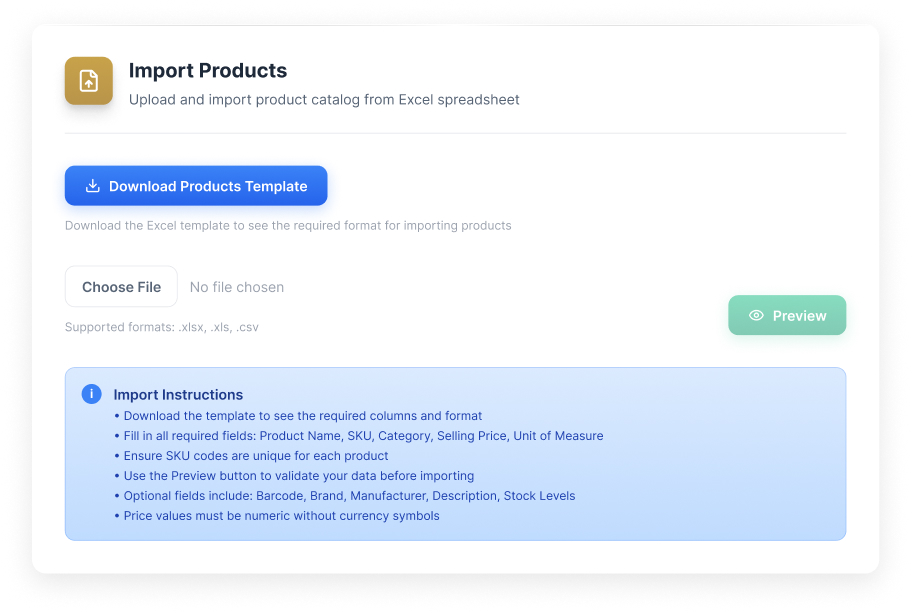
Task: Click the 'No file chosen' text
Action: click(237, 287)
